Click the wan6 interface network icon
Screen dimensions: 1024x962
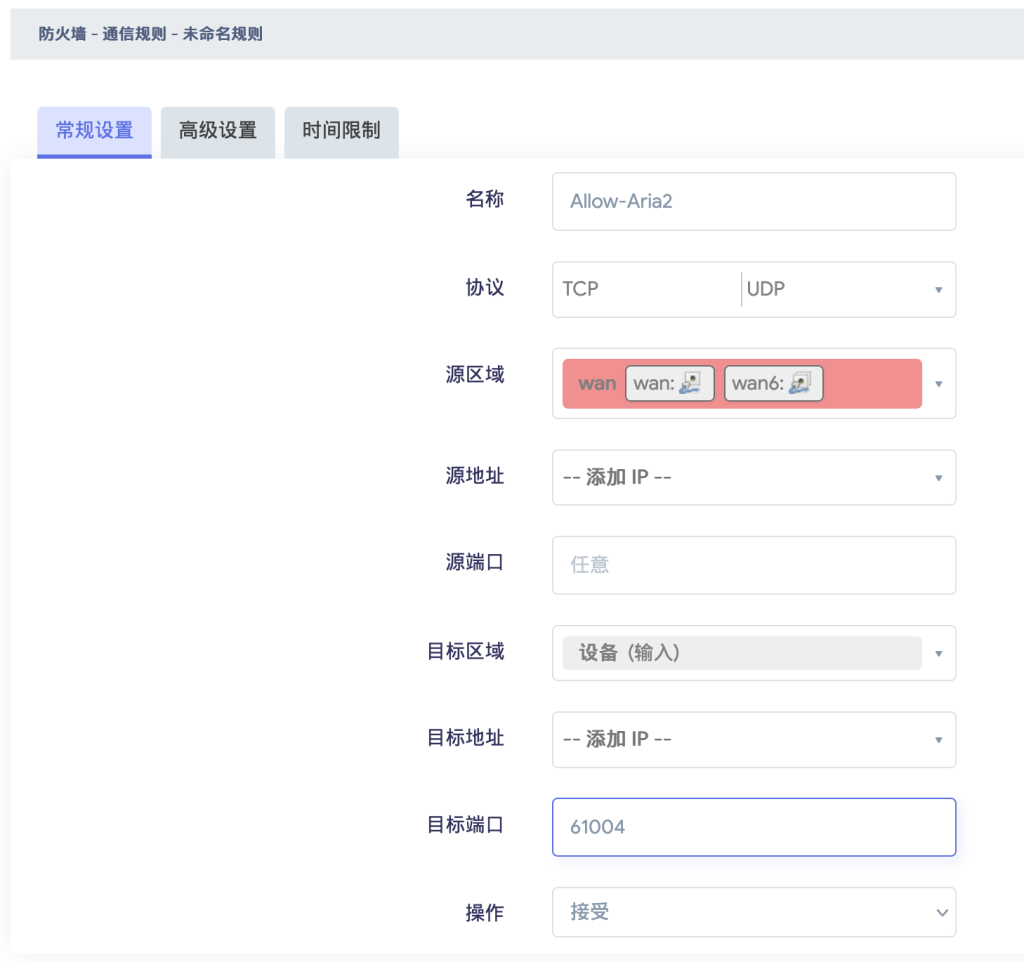click(x=800, y=384)
